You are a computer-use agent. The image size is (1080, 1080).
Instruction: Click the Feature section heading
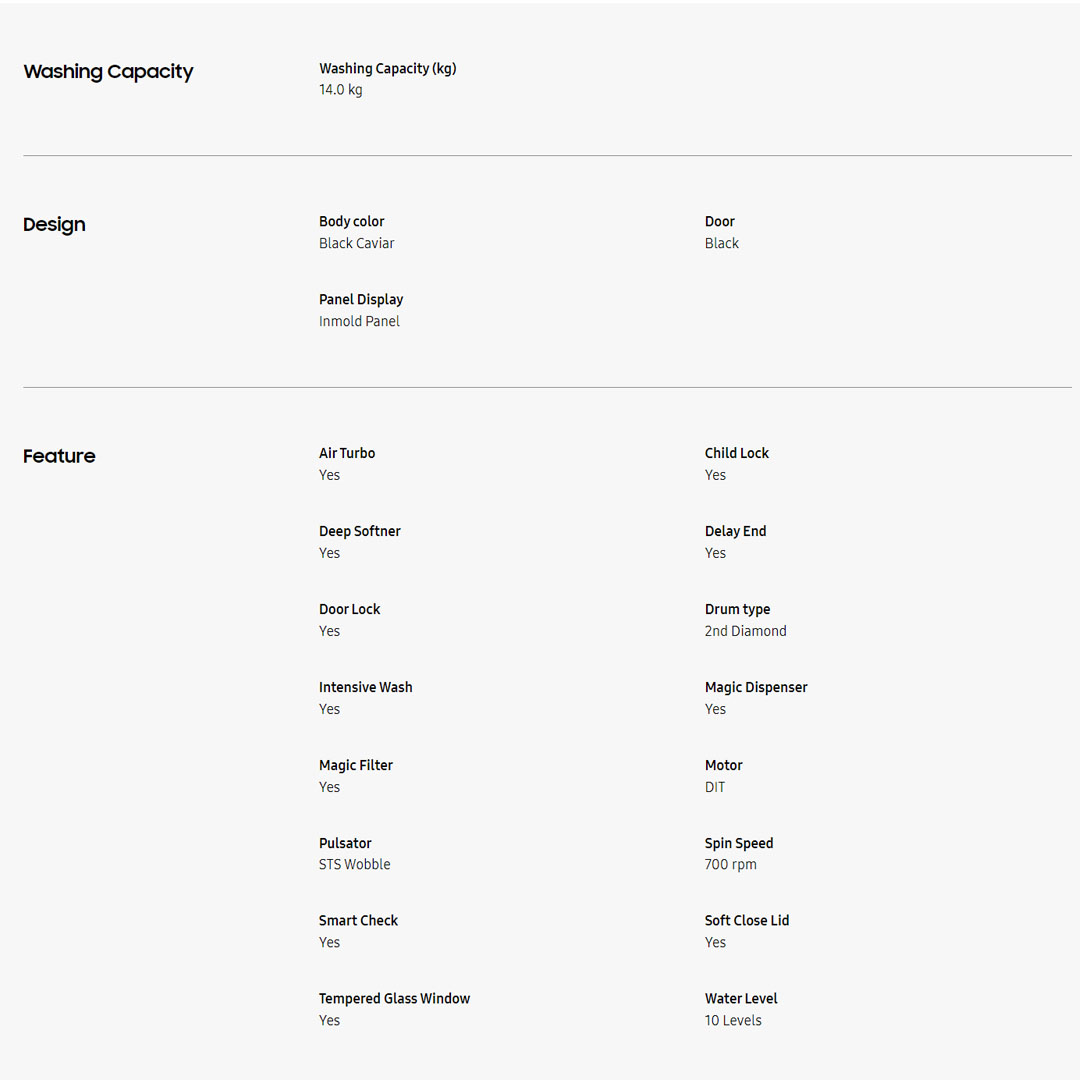59,456
